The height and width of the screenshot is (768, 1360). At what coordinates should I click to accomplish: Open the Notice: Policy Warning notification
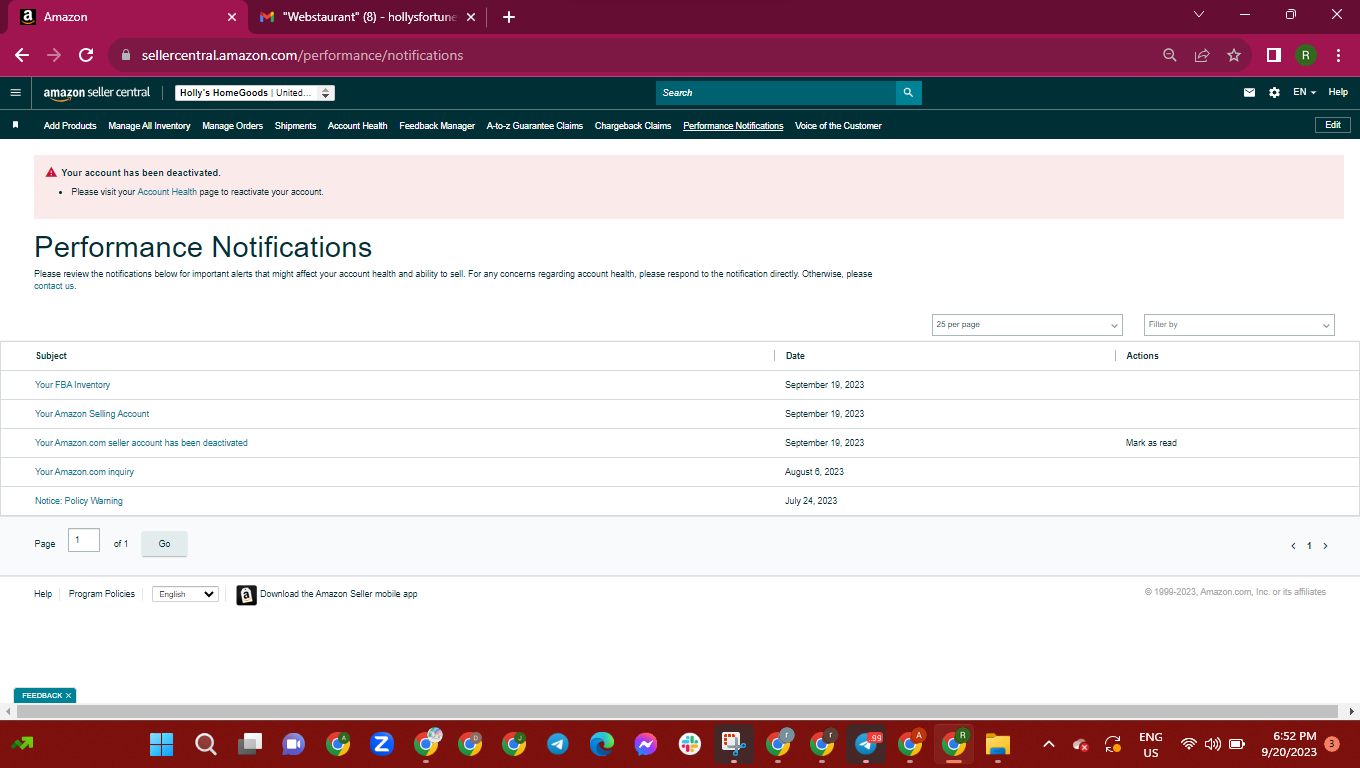tap(79, 501)
